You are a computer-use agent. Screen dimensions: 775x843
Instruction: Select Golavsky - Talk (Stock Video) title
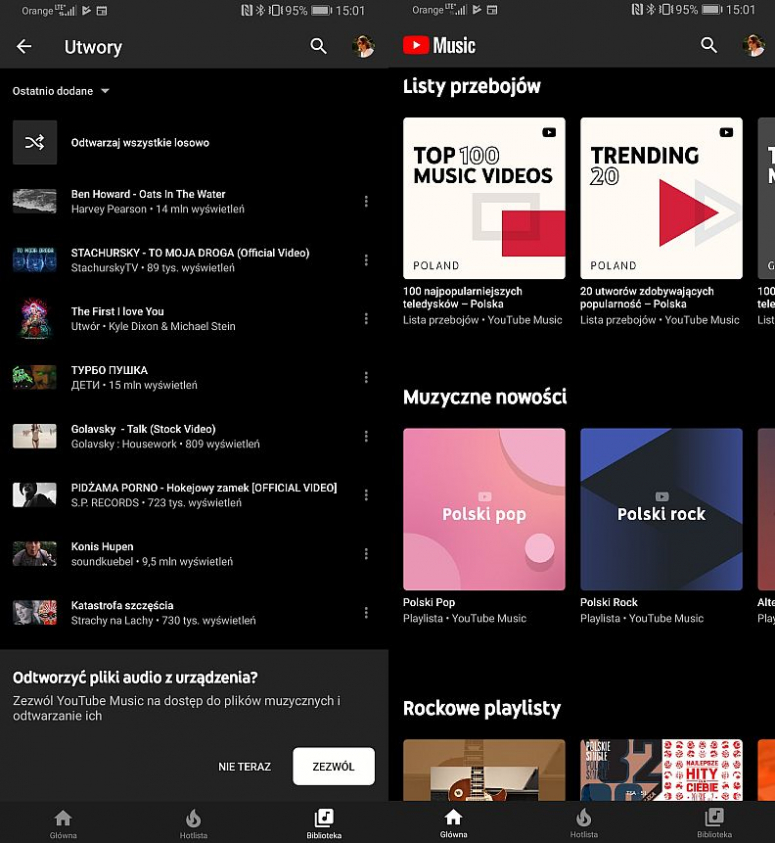point(143,429)
